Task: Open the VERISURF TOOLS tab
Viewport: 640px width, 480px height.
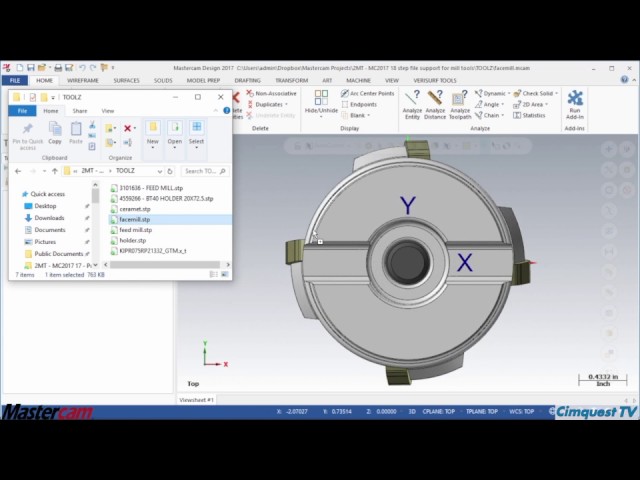Action: pos(435,80)
